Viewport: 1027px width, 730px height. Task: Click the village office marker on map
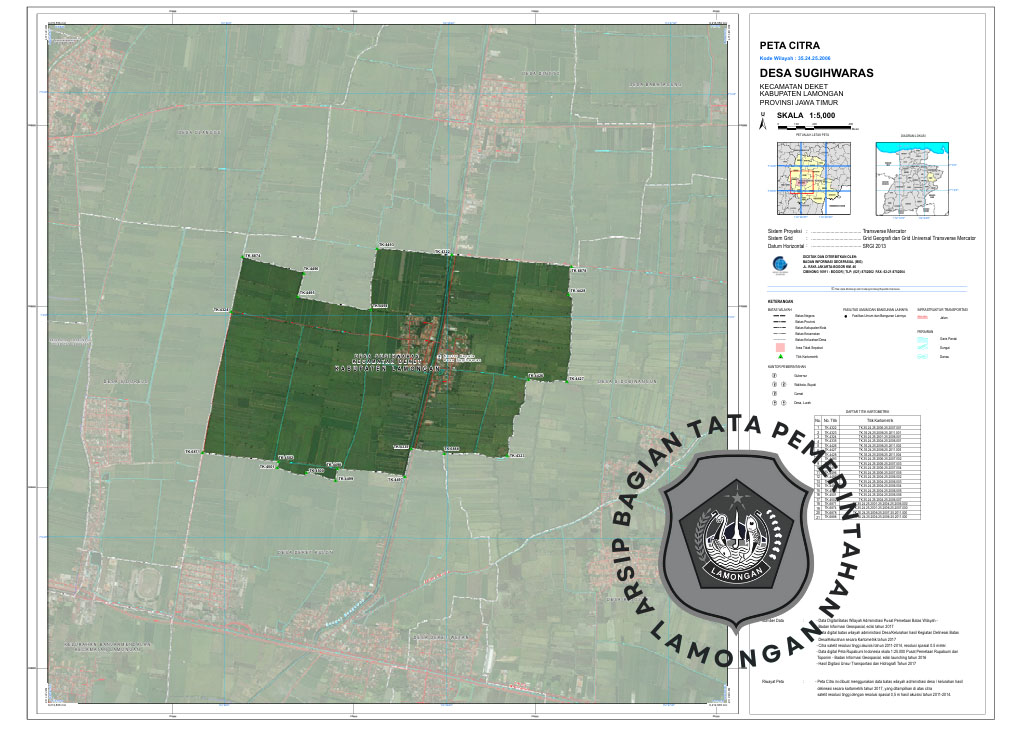(440, 355)
